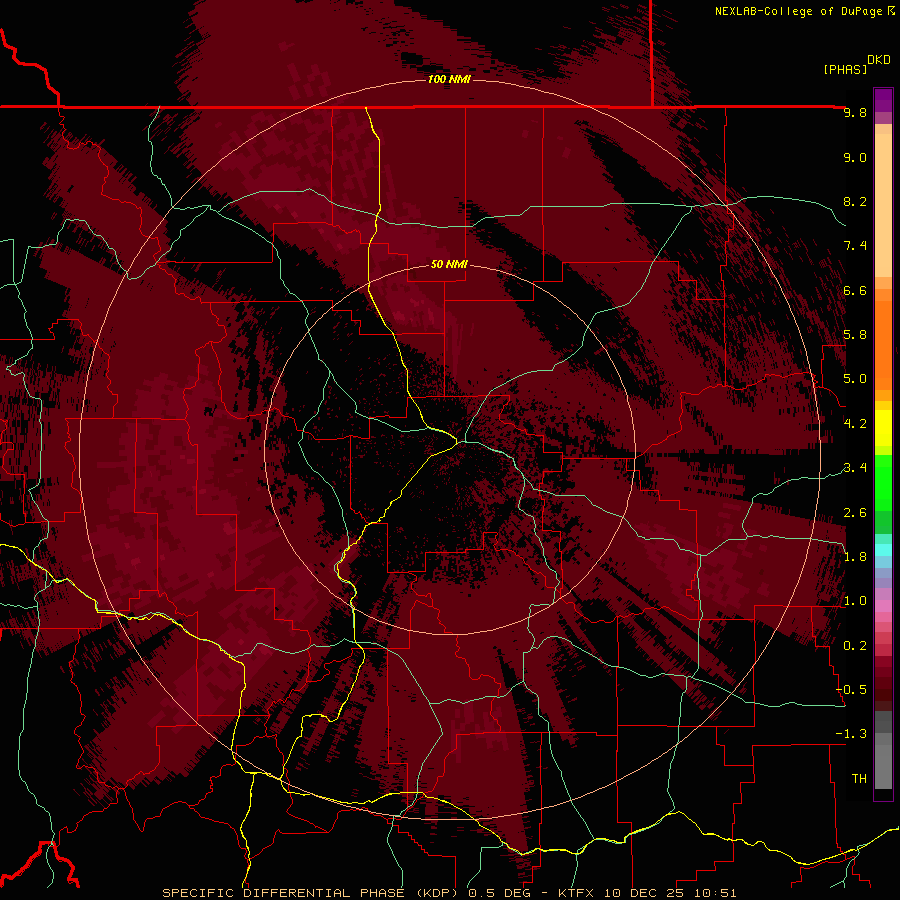
Task: Click the 'TH' legend label
Action: point(859,779)
